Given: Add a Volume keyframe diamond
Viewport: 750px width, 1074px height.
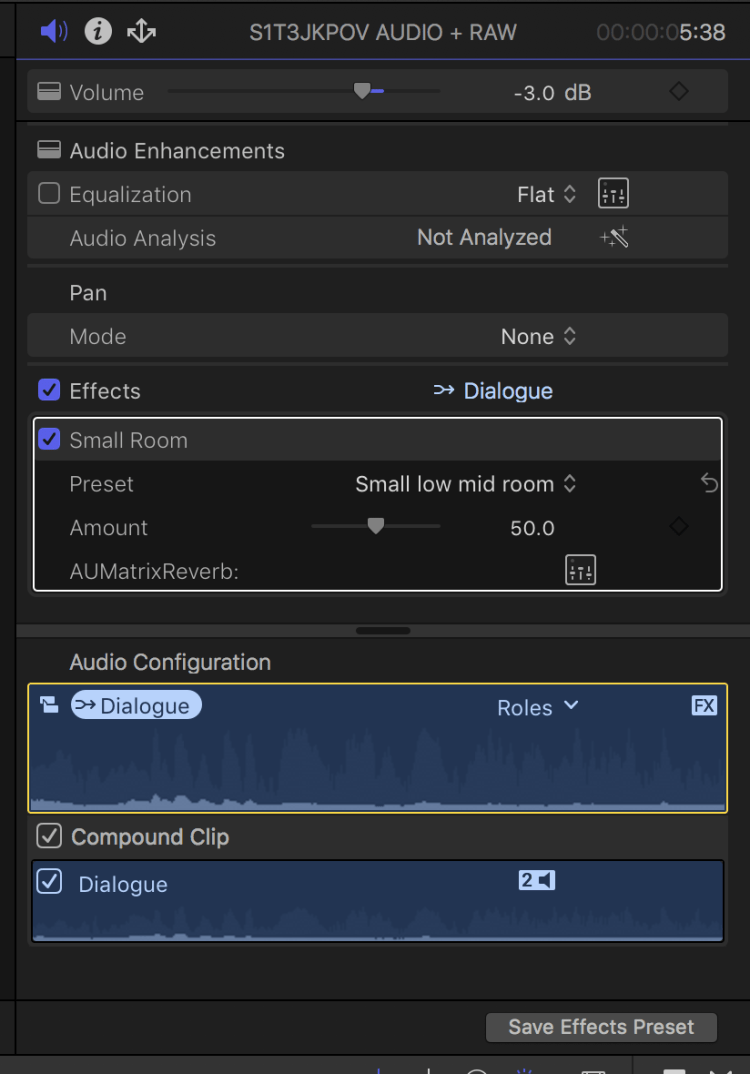Looking at the screenshot, I should click(679, 92).
